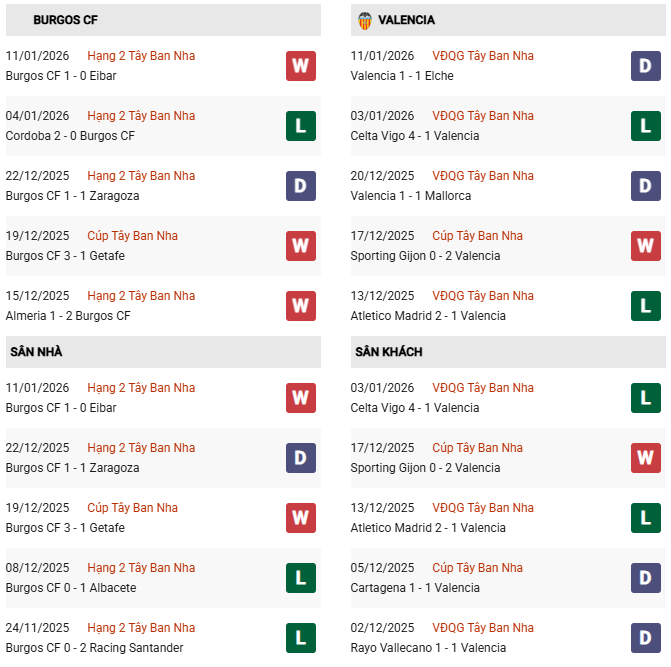671x667 pixels.
Task: Open the BURGOS CF section header
Action: [65, 20]
